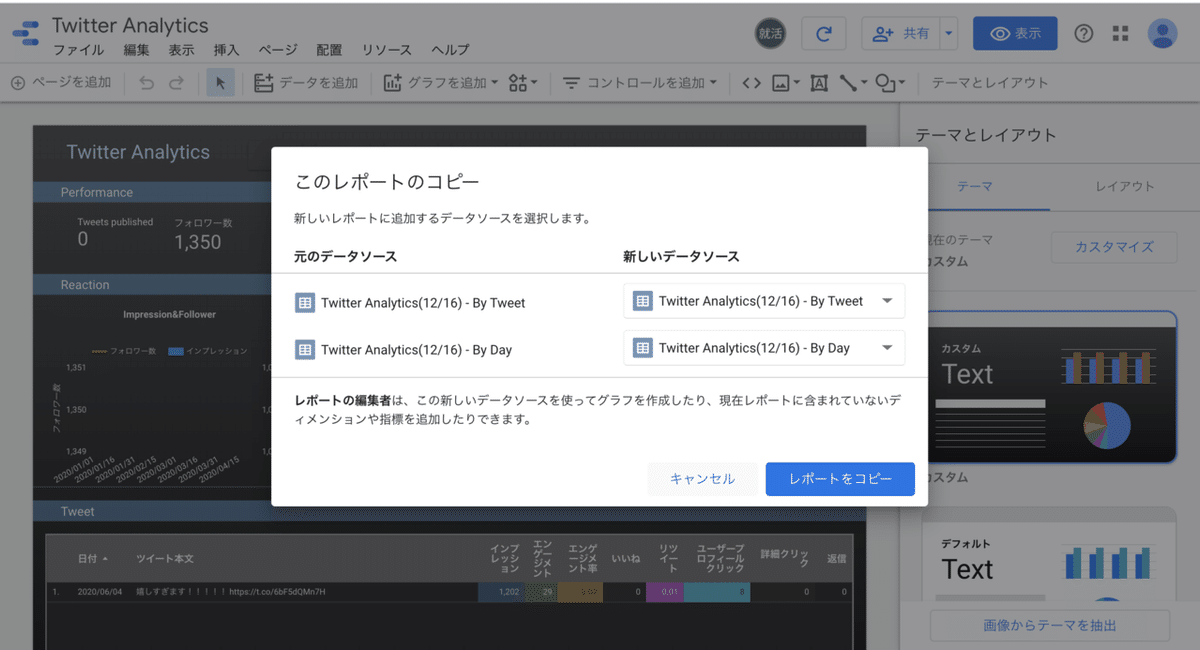This screenshot has height=650, width=1200.
Task: Click the レポートをコピー button
Action: point(840,479)
